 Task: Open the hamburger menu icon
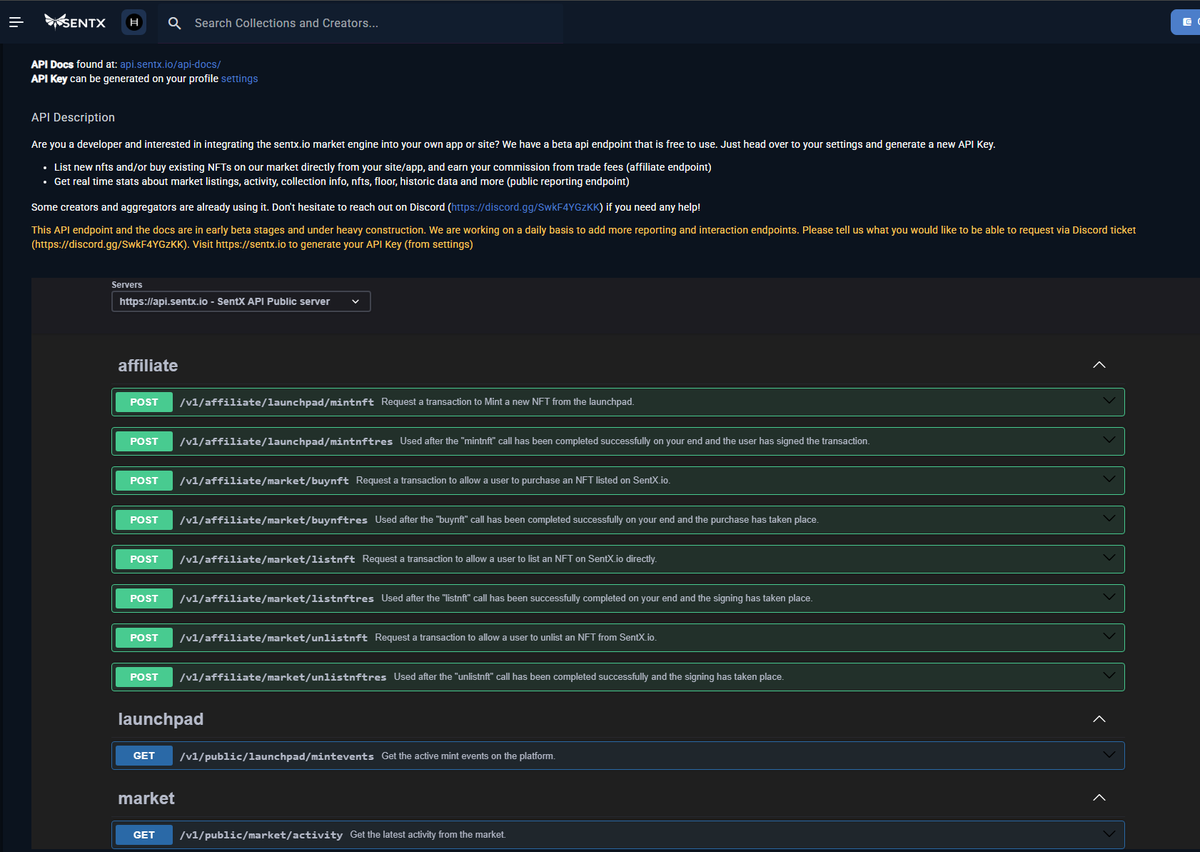pos(16,22)
